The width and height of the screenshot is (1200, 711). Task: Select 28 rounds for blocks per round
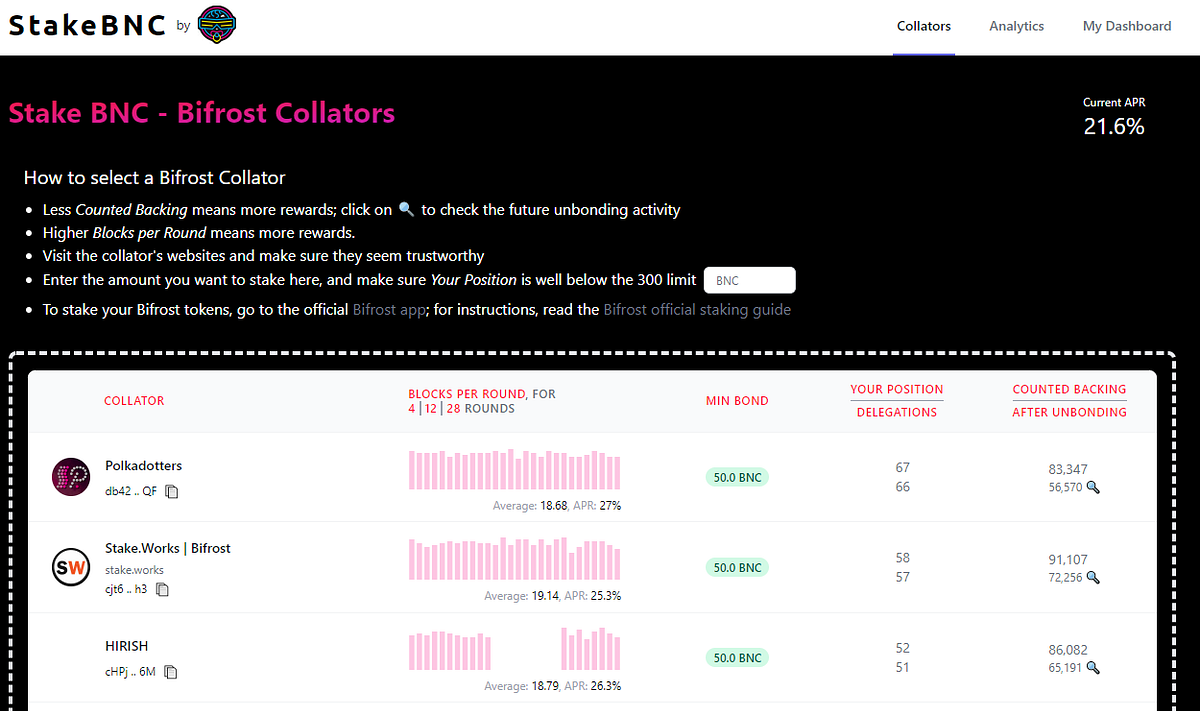[454, 408]
